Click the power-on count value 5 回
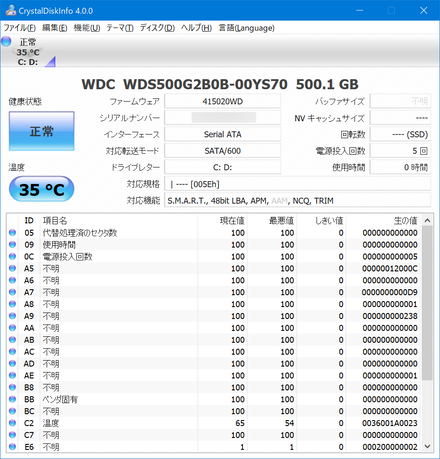This screenshot has height=459, width=440. (400, 151)
